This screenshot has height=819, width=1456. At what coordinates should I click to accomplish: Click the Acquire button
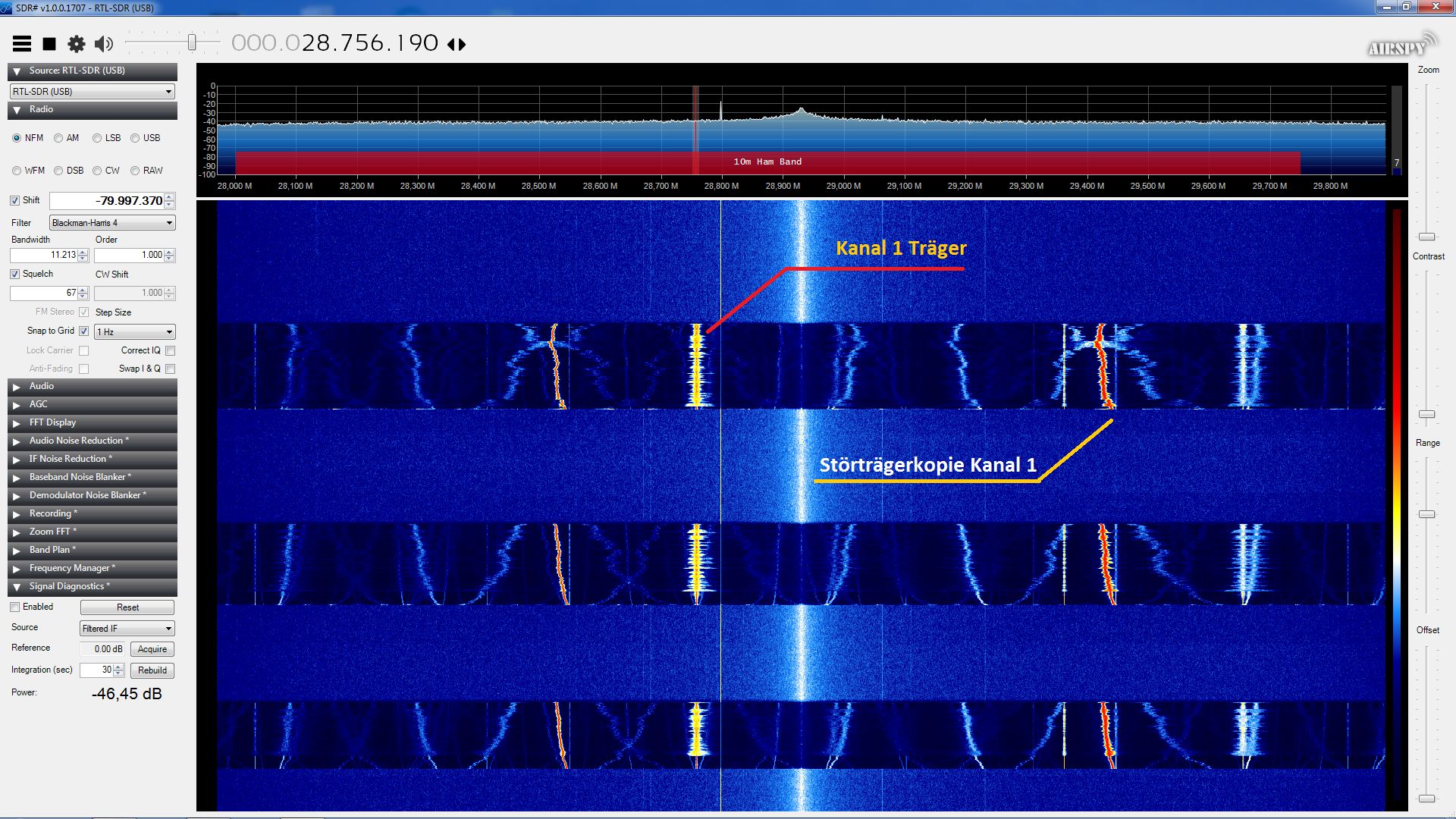pos(152,649)
